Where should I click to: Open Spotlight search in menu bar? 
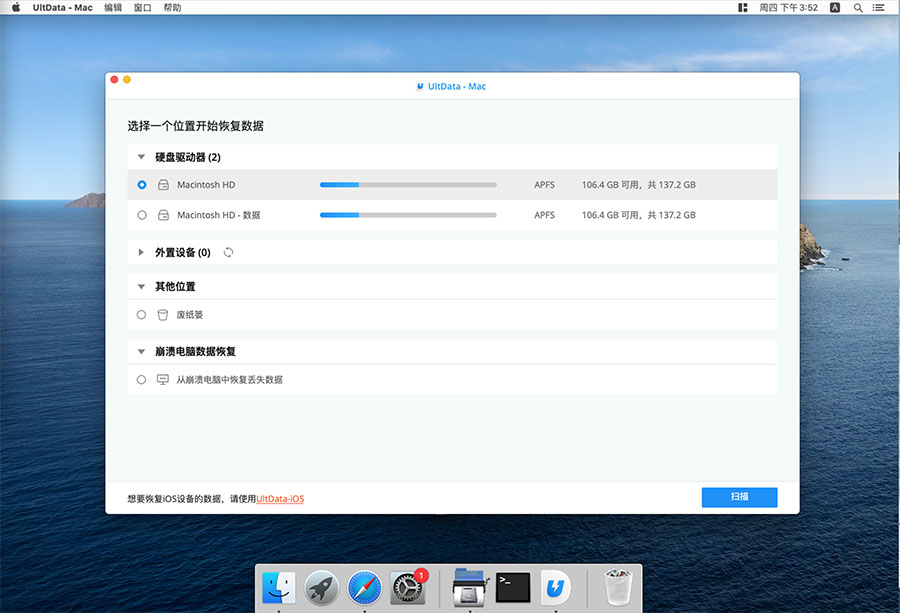(x=858, y=7)
